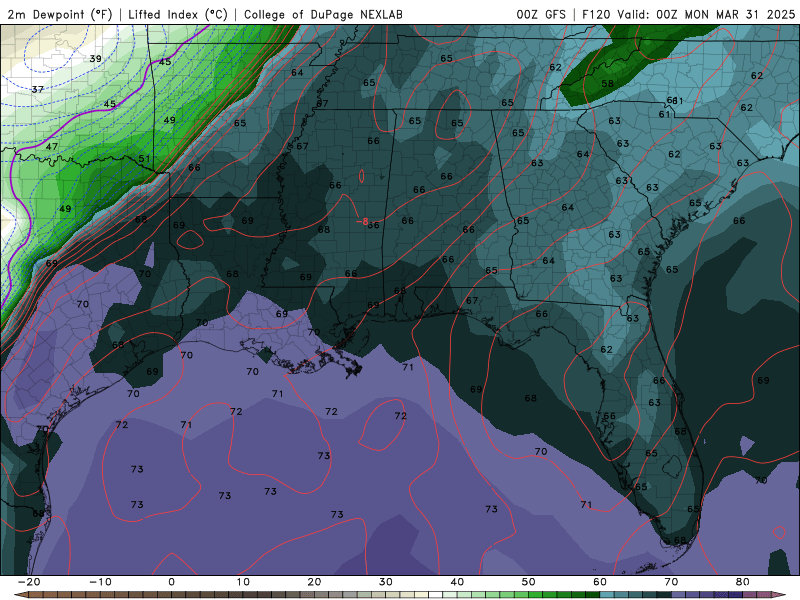Screen dimensions: 800x600
Task: Click the 51 dewpoint value on the map
Action: [144, 158]
